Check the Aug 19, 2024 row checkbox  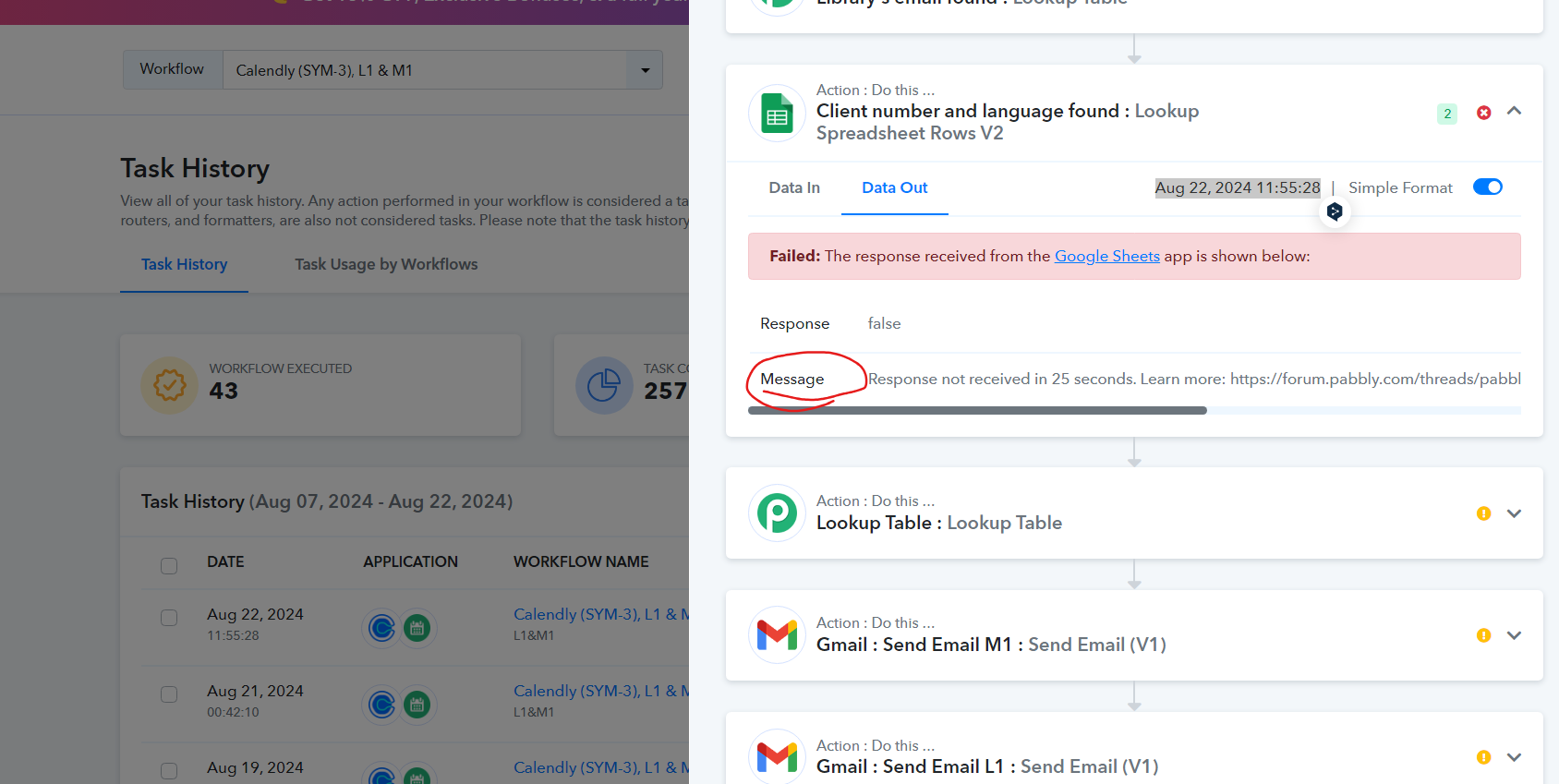click(169, 770)
